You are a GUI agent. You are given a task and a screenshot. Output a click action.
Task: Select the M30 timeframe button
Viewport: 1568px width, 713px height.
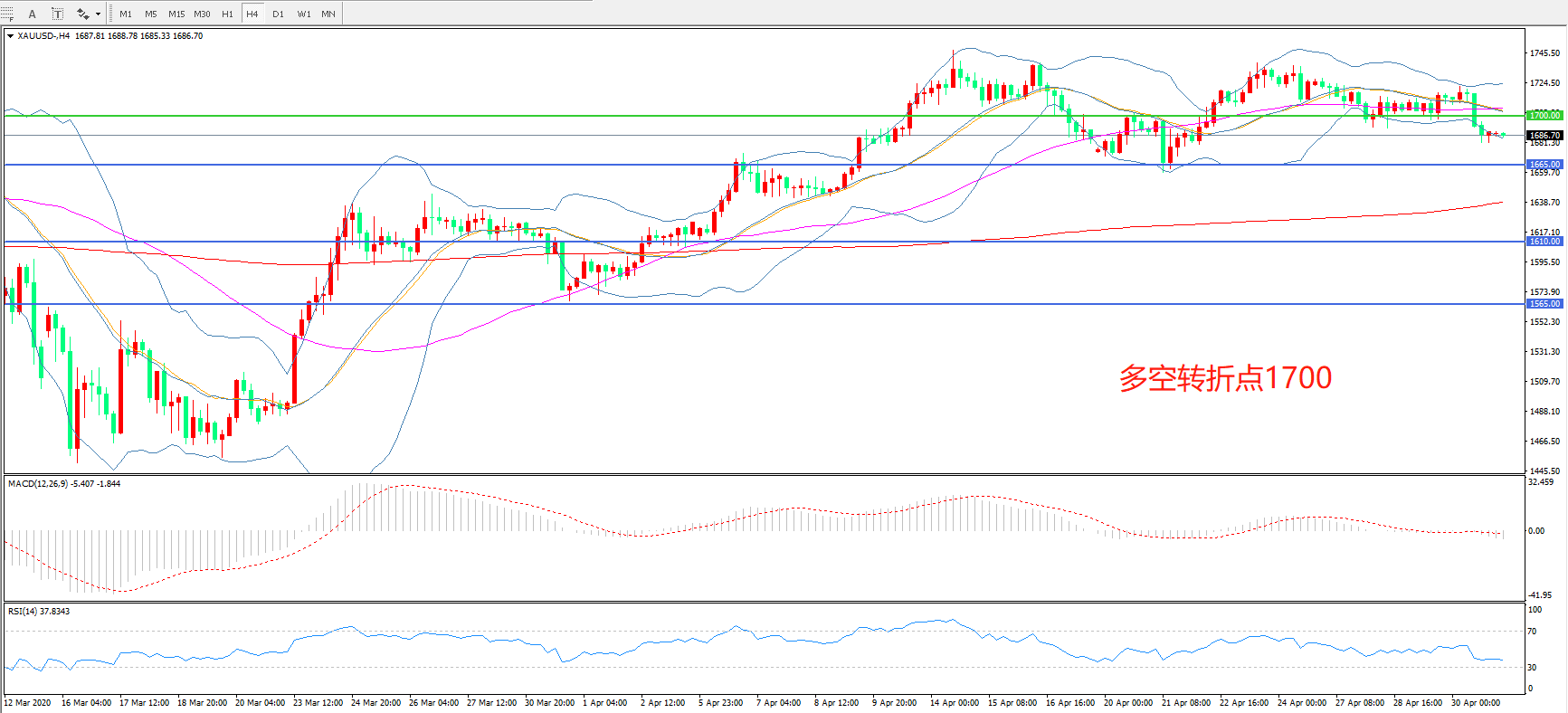(202, 14)
